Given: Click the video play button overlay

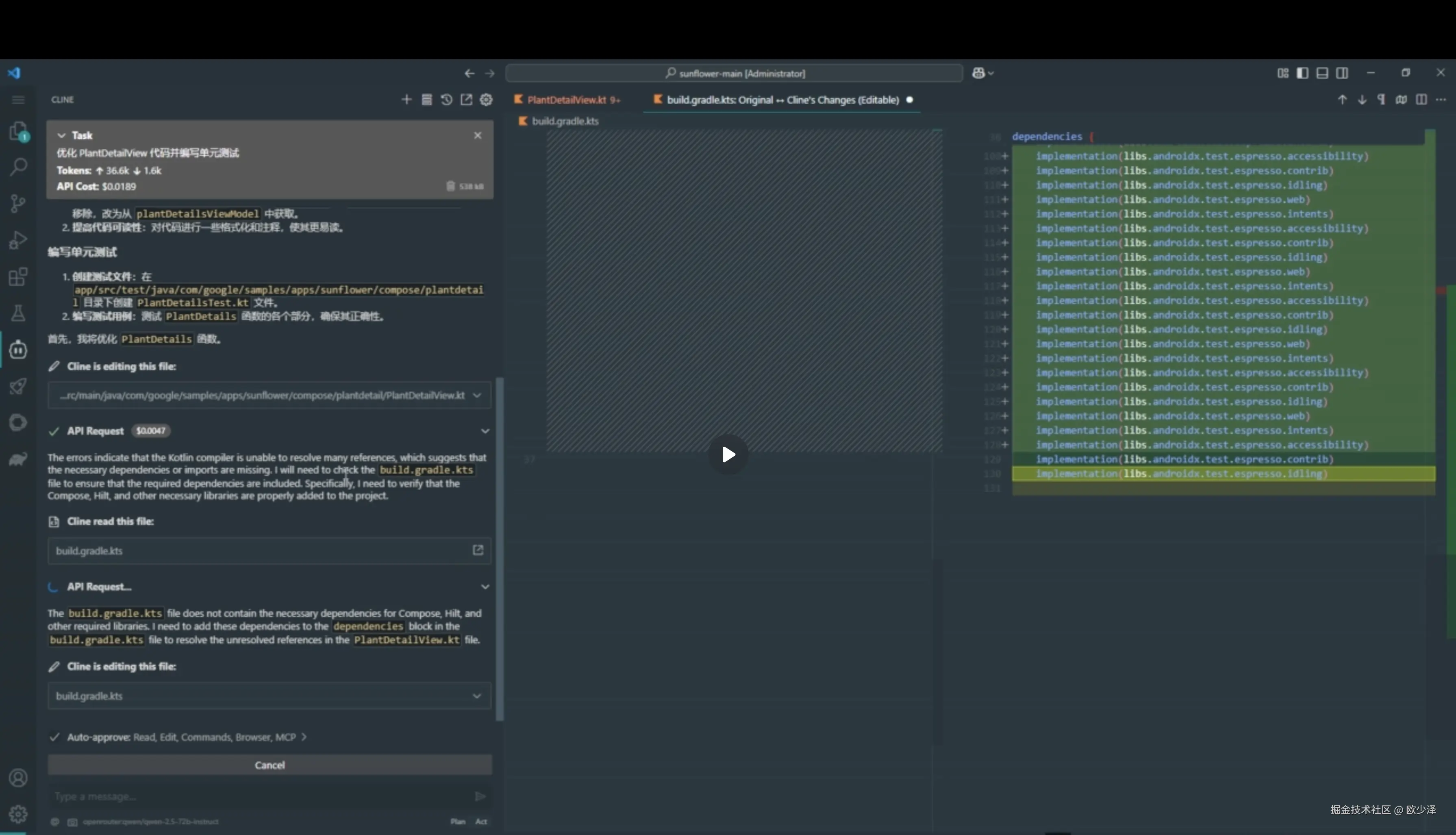Looking at the screenshot, I should [x=728, y=454].
